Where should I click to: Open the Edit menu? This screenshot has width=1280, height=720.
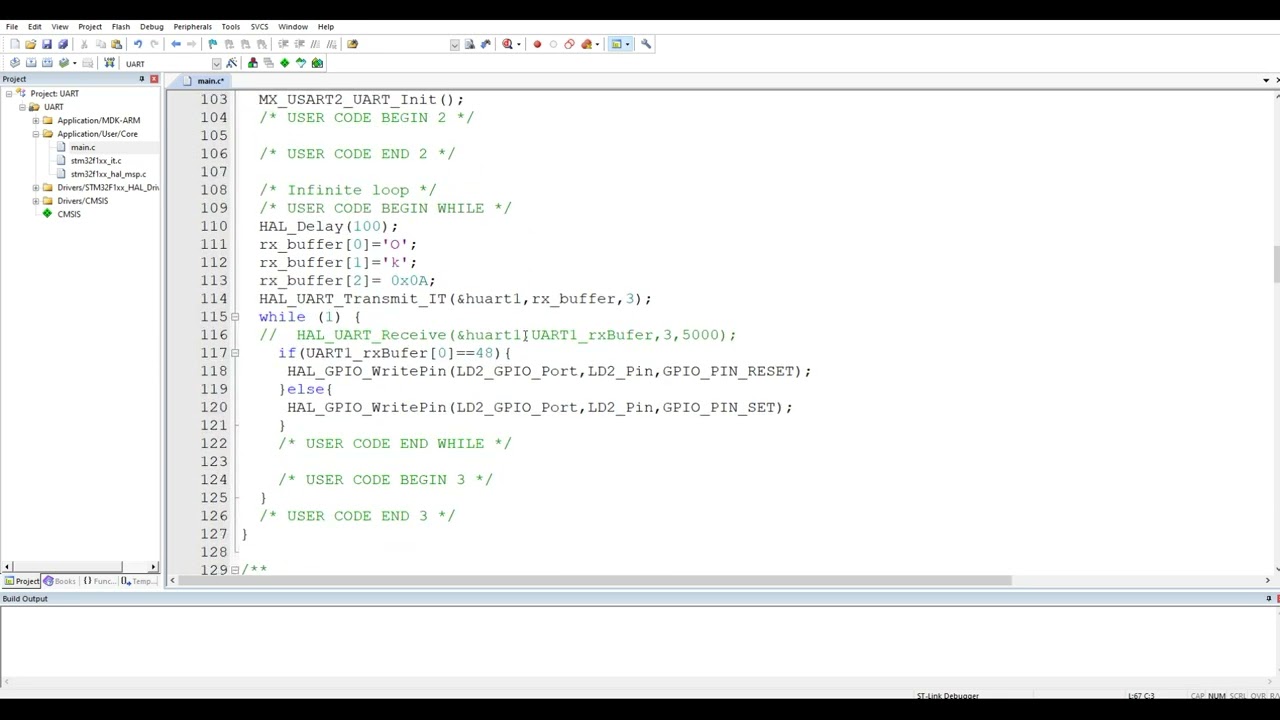pyautogui.click(x=35, y=27)
